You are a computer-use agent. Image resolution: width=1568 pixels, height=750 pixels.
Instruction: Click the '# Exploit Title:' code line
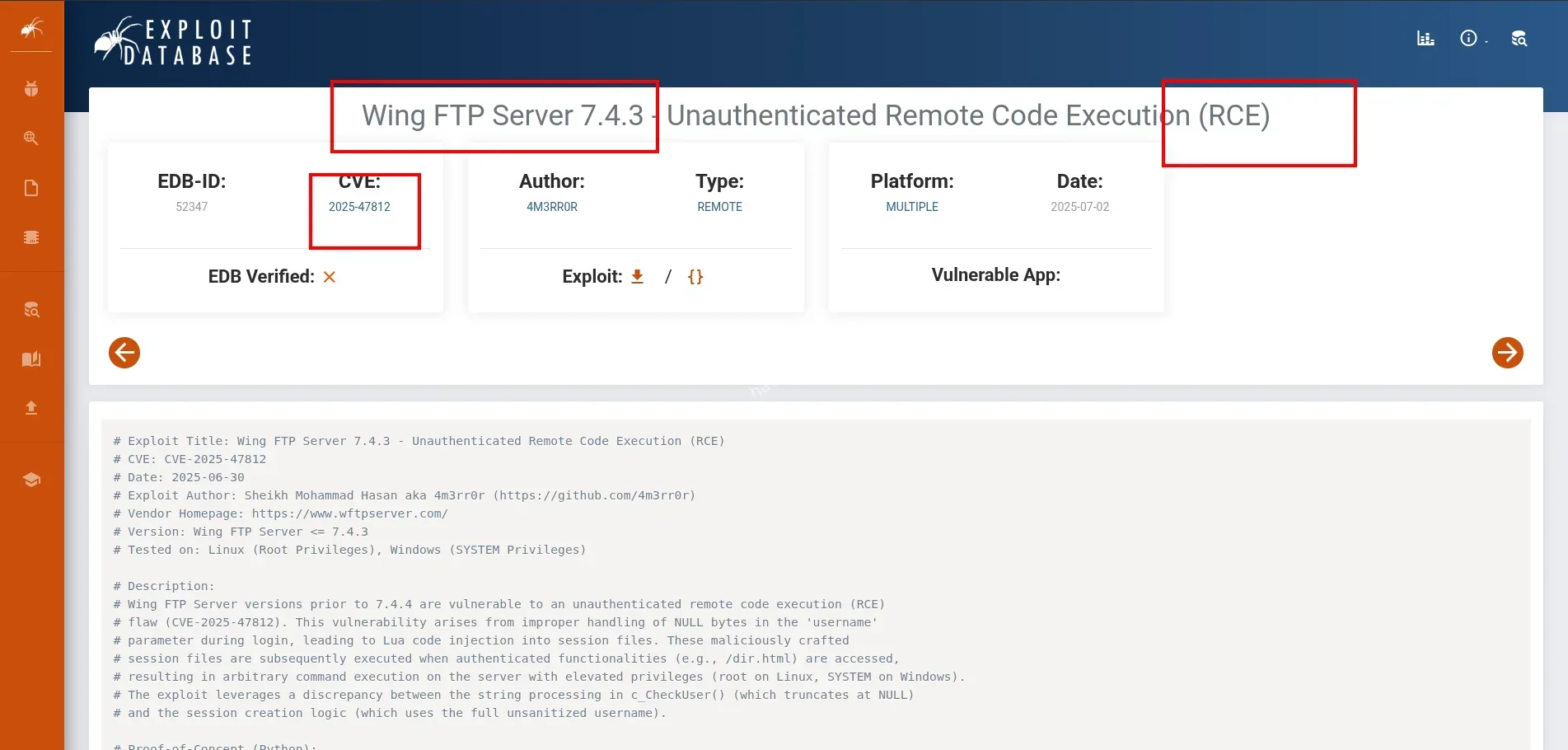[419, 441]
